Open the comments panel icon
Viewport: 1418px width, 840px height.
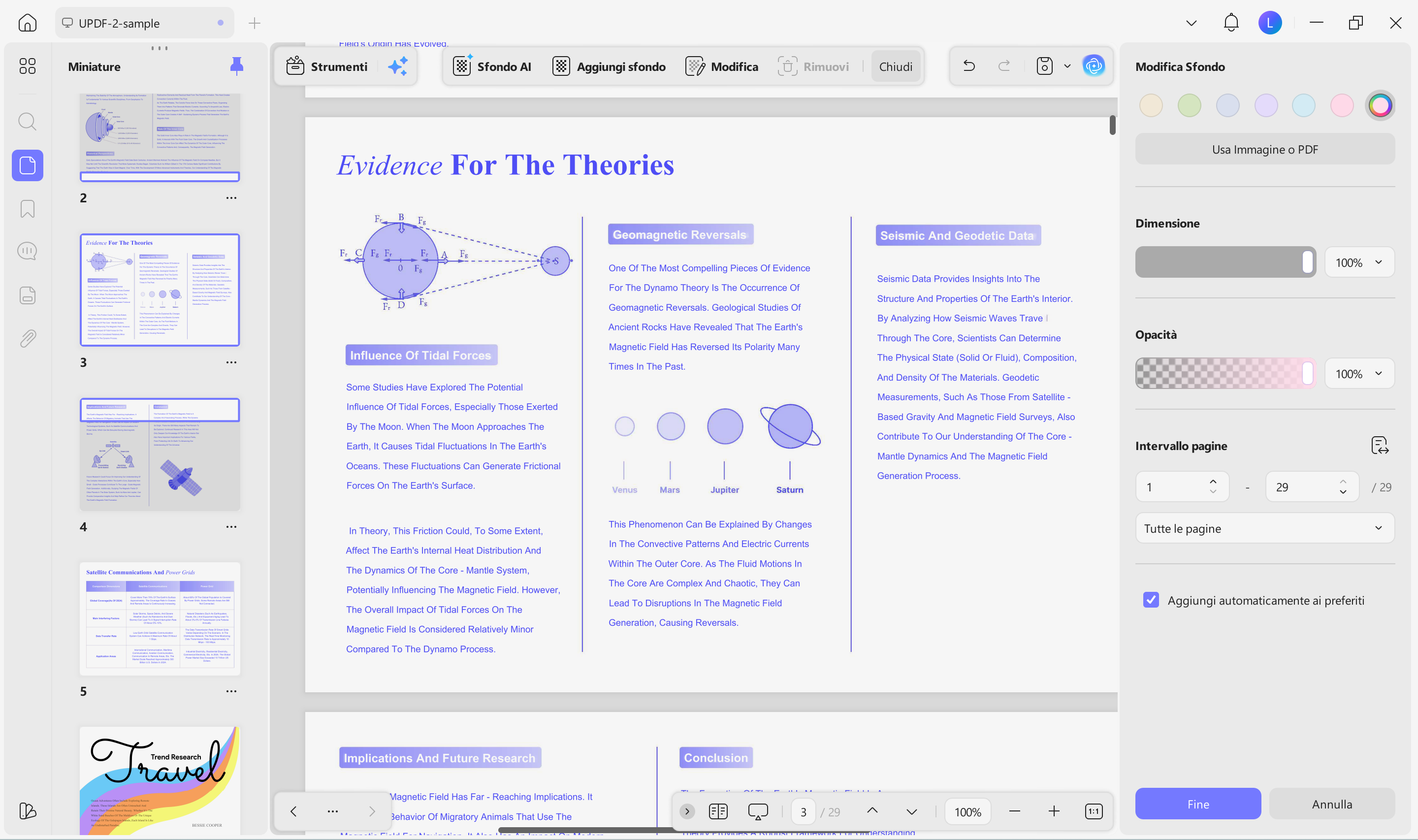click(x=27, y=251)
